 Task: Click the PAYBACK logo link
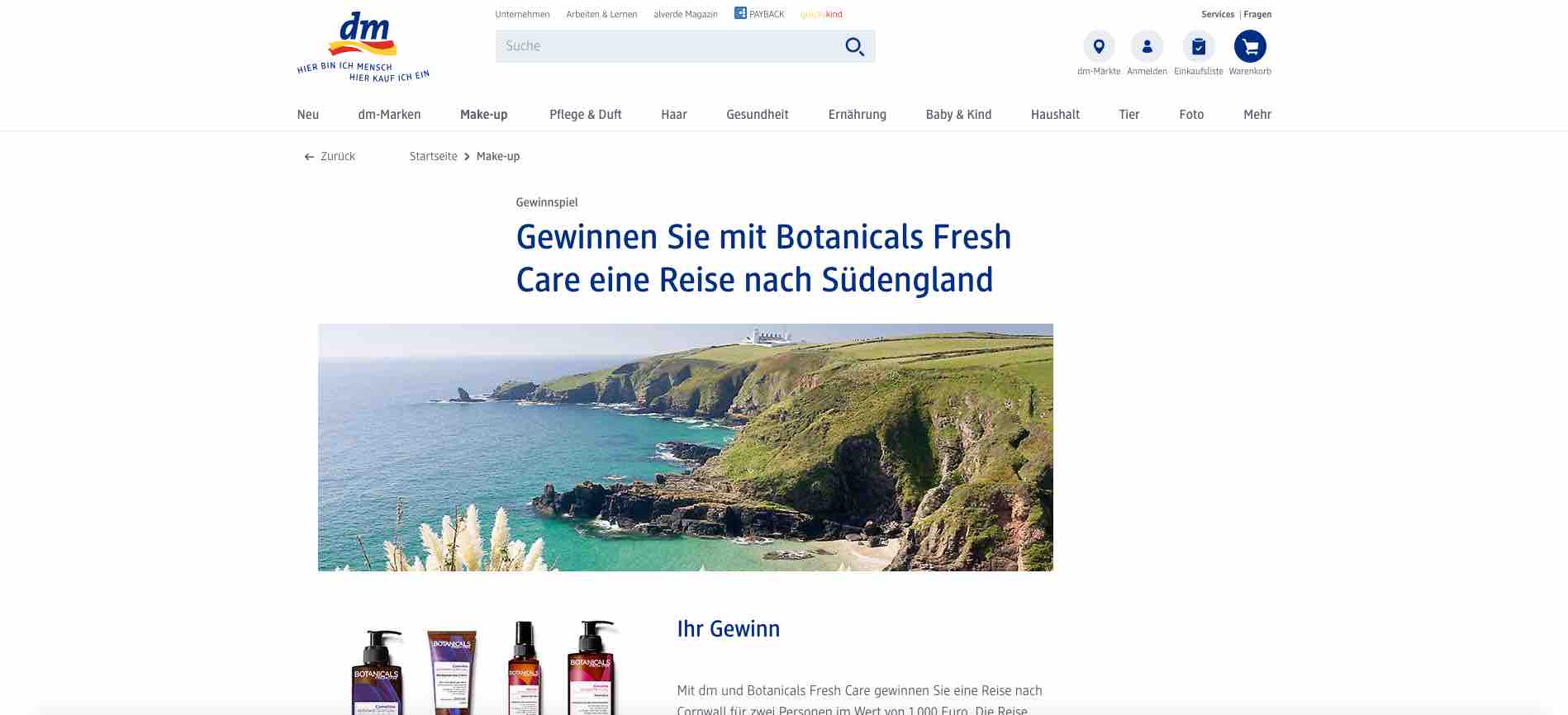coord(759,13)
